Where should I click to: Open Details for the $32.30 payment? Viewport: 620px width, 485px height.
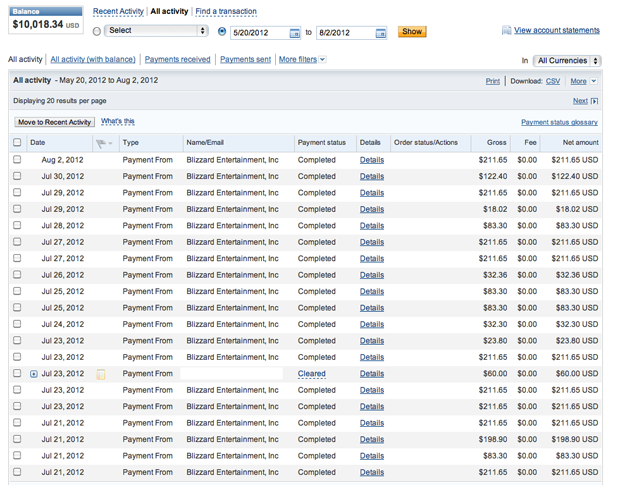[372, 324]
